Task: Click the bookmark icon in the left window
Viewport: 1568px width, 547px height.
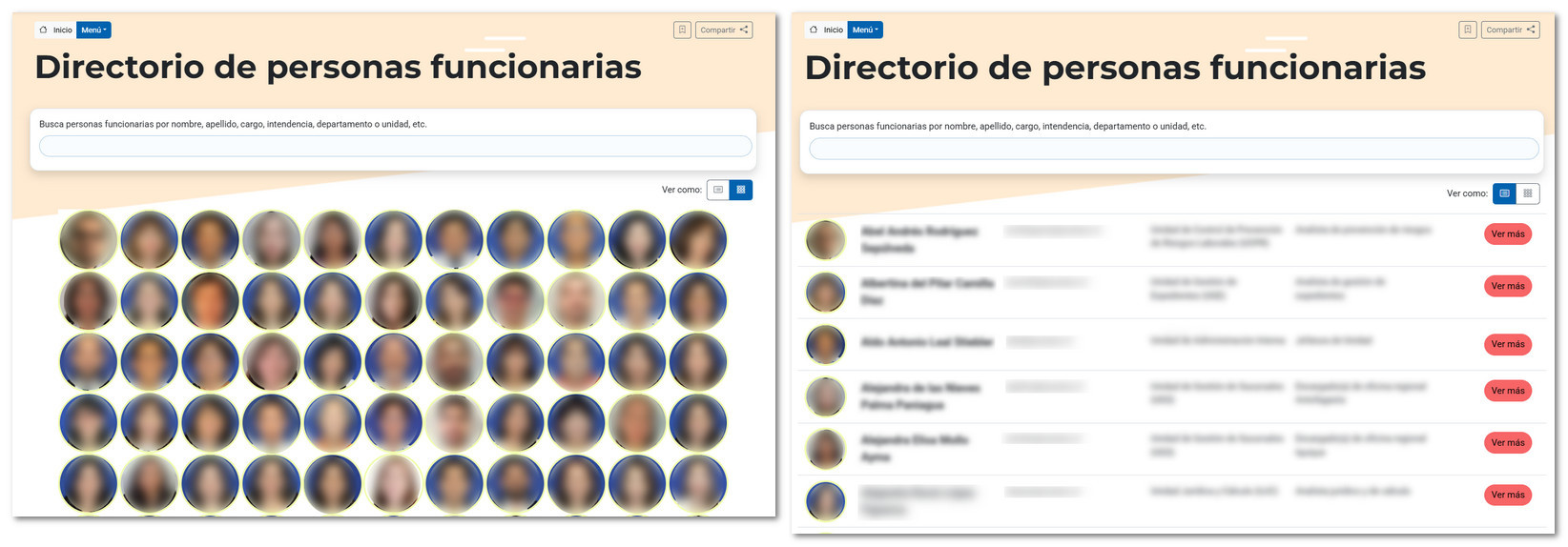Action: pyautogui.click(x=682, y=30)
